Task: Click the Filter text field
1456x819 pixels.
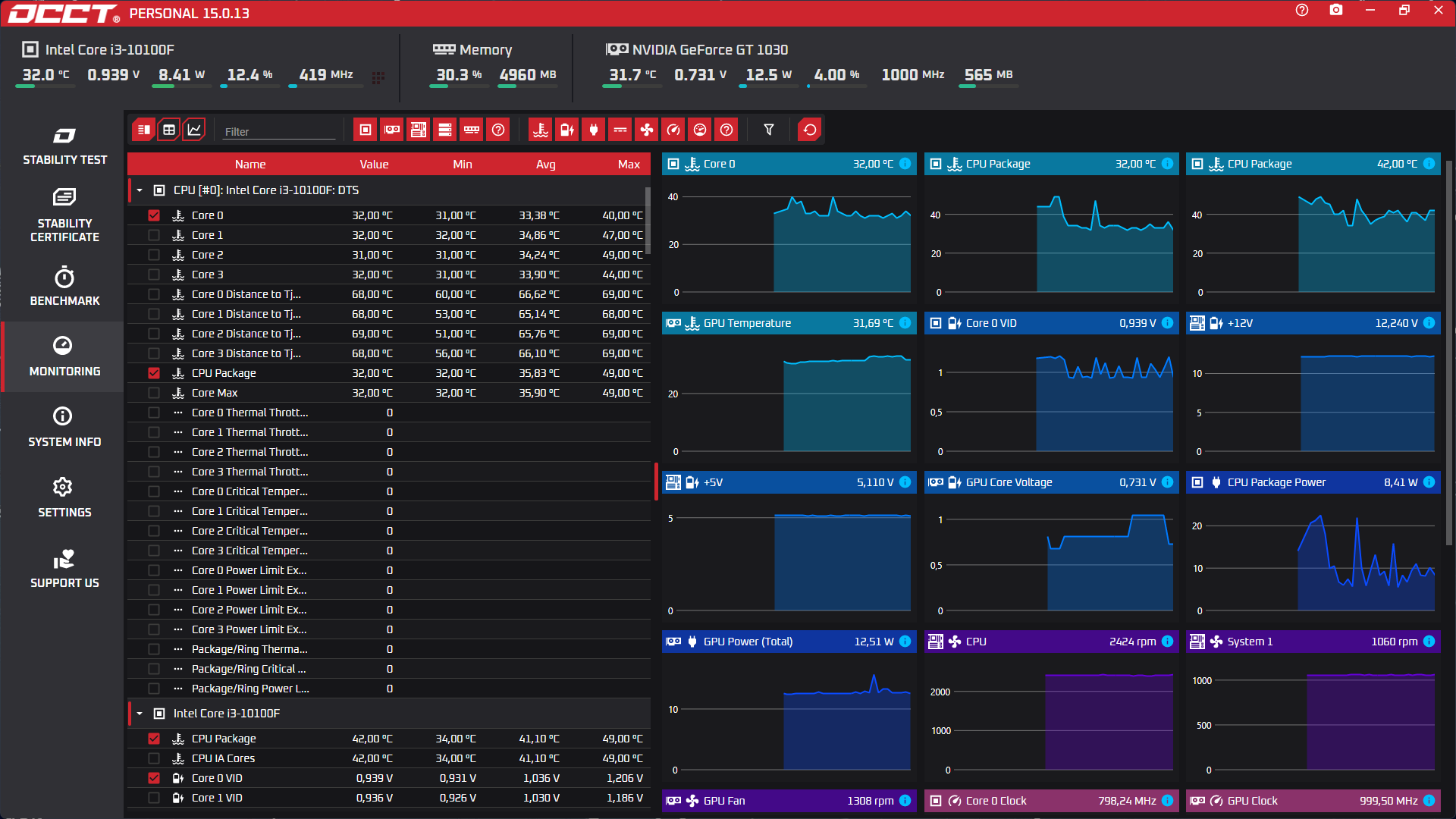Action: point(278,131)
